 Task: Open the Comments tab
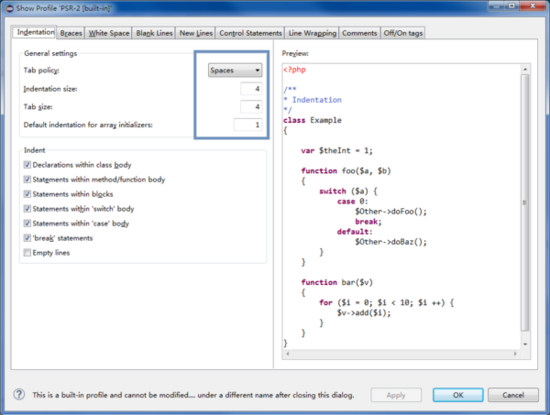[x=360, y=33]
